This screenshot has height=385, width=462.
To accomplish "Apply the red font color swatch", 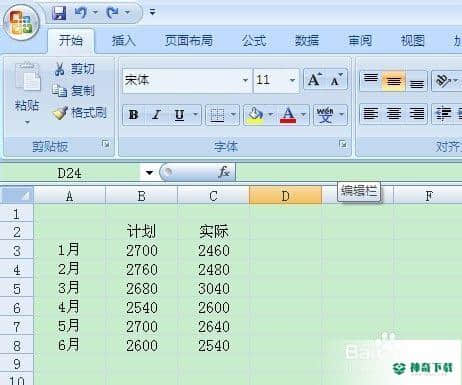I will coord(288,115).
